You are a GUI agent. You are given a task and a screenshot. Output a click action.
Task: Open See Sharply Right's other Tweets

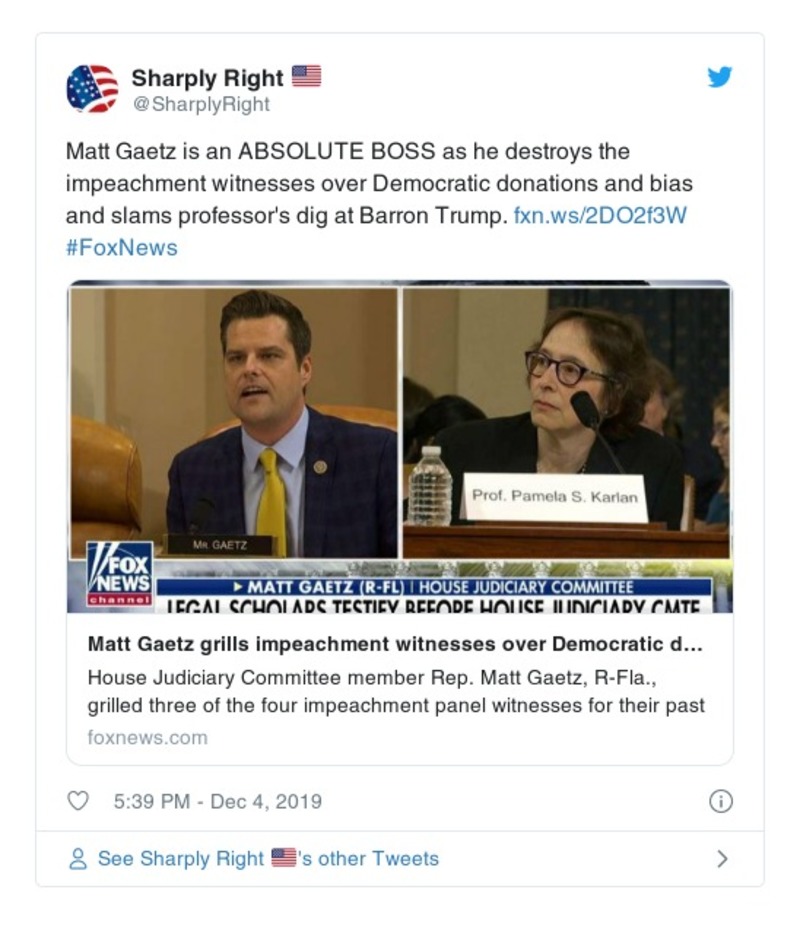[268, 858]
